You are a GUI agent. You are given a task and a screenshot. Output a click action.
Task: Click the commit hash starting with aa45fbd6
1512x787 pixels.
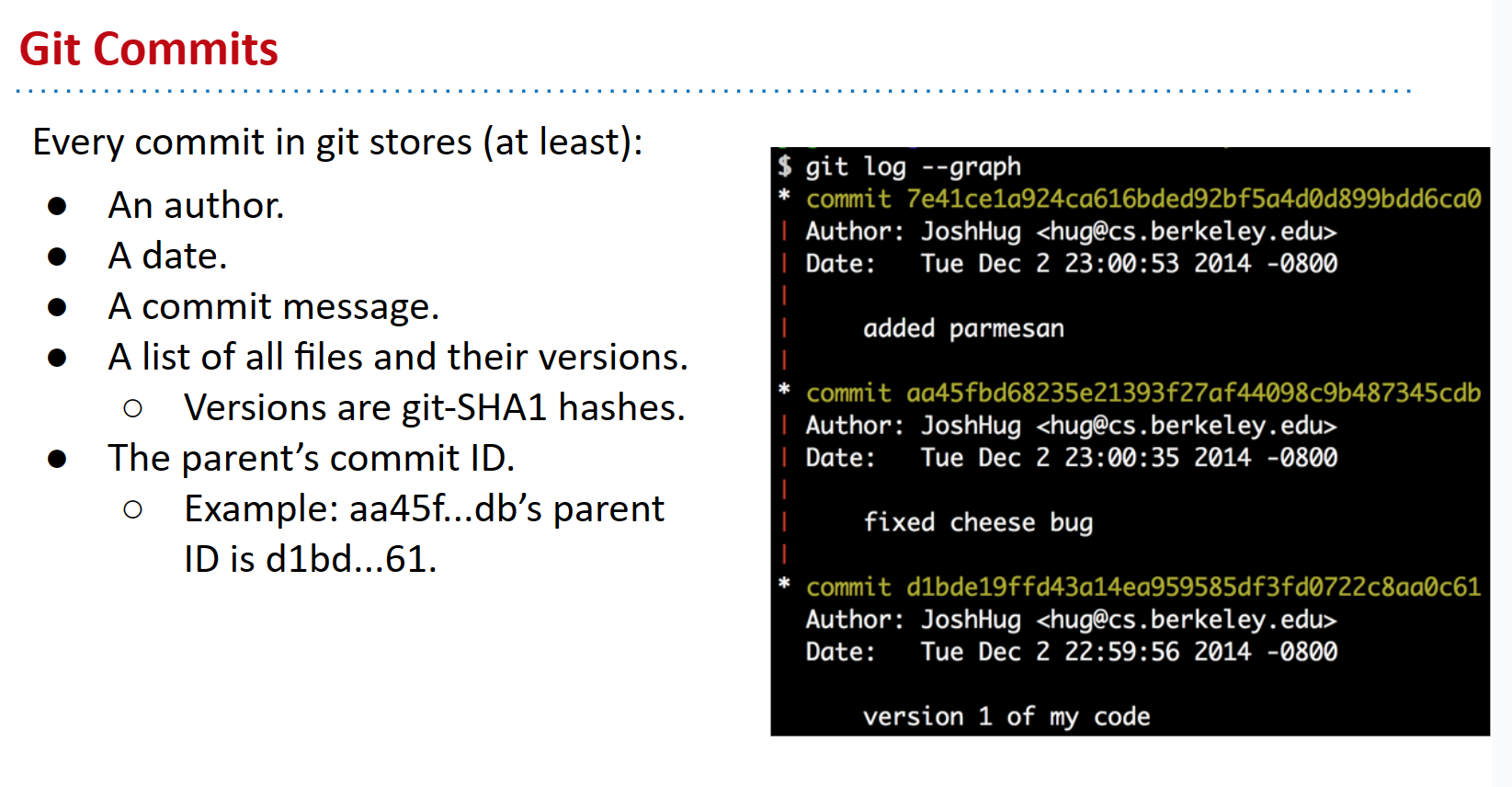pyautogui.click(x=1193, y=393)
